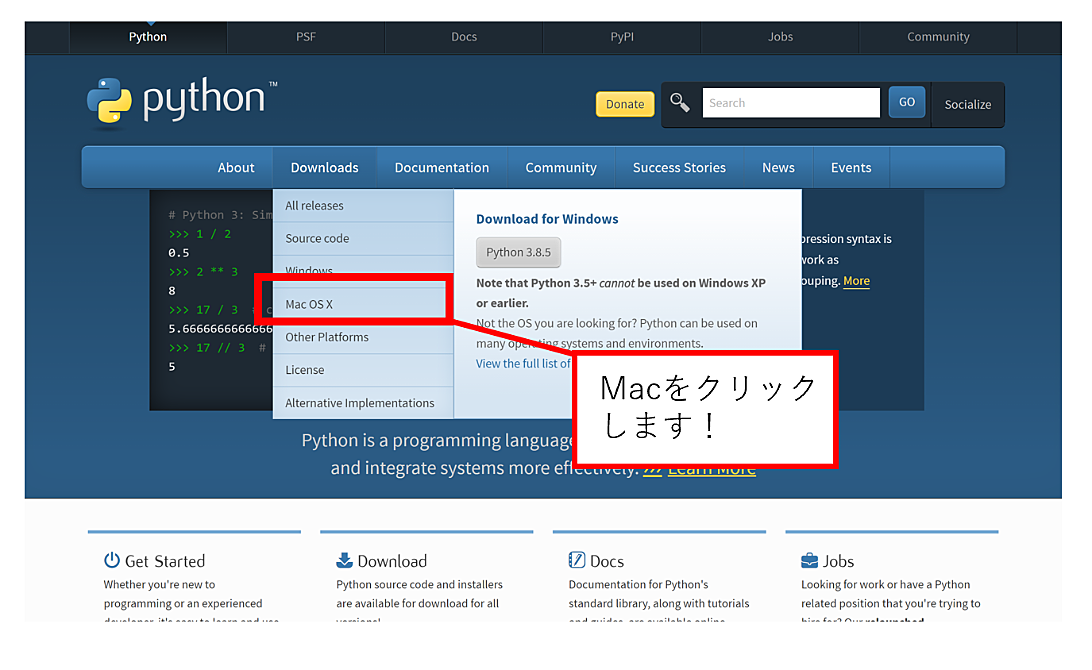Open the Docs section heading
This screenshot has width=1092, height=670.
tap(607, 561)
